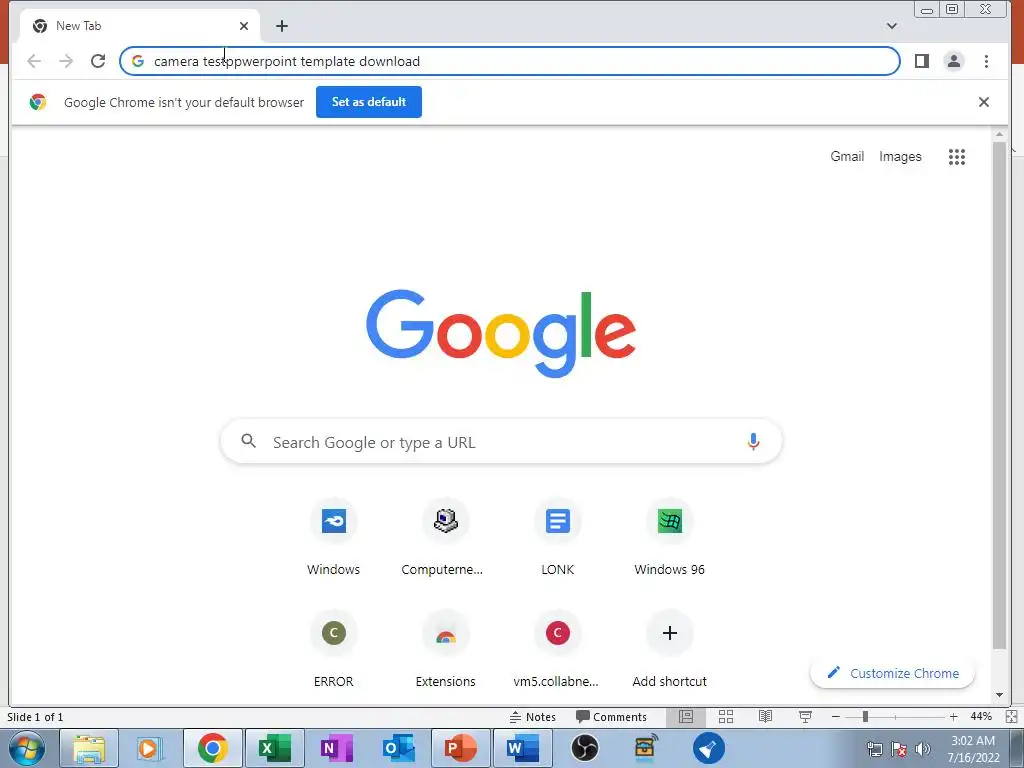The image size is (1024, 768).
Task: Open the Gmail link
Action: coord(847,157)
